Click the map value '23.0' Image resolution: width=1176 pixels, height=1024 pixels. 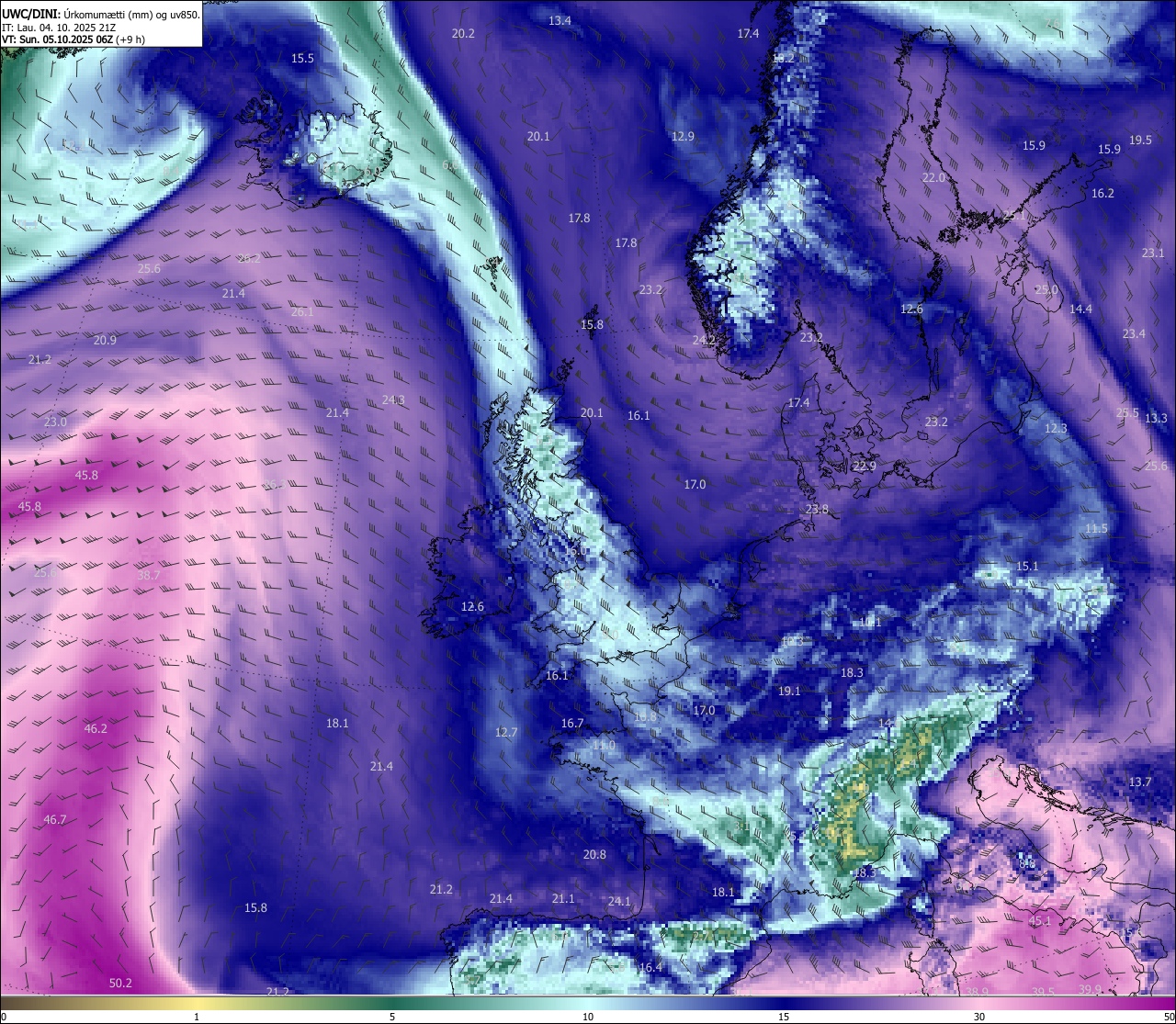55,422
